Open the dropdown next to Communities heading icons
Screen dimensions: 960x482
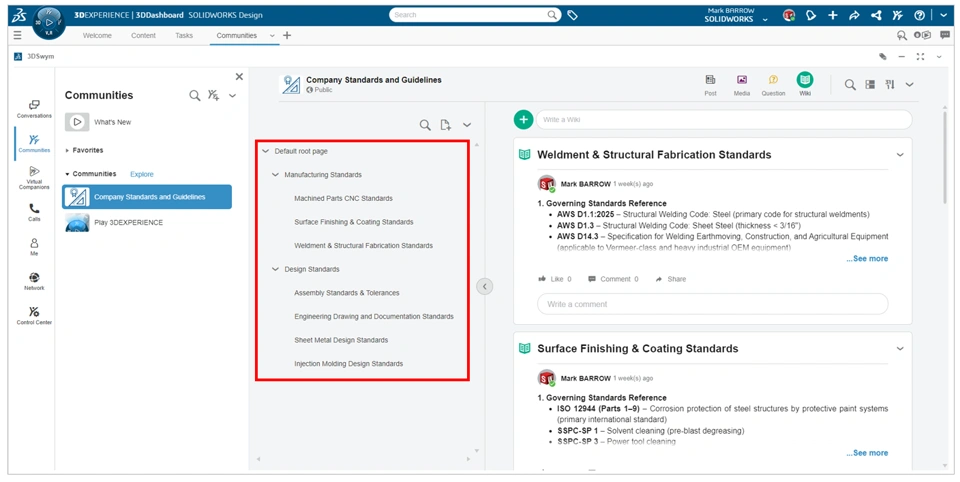[x=233, y=96]
